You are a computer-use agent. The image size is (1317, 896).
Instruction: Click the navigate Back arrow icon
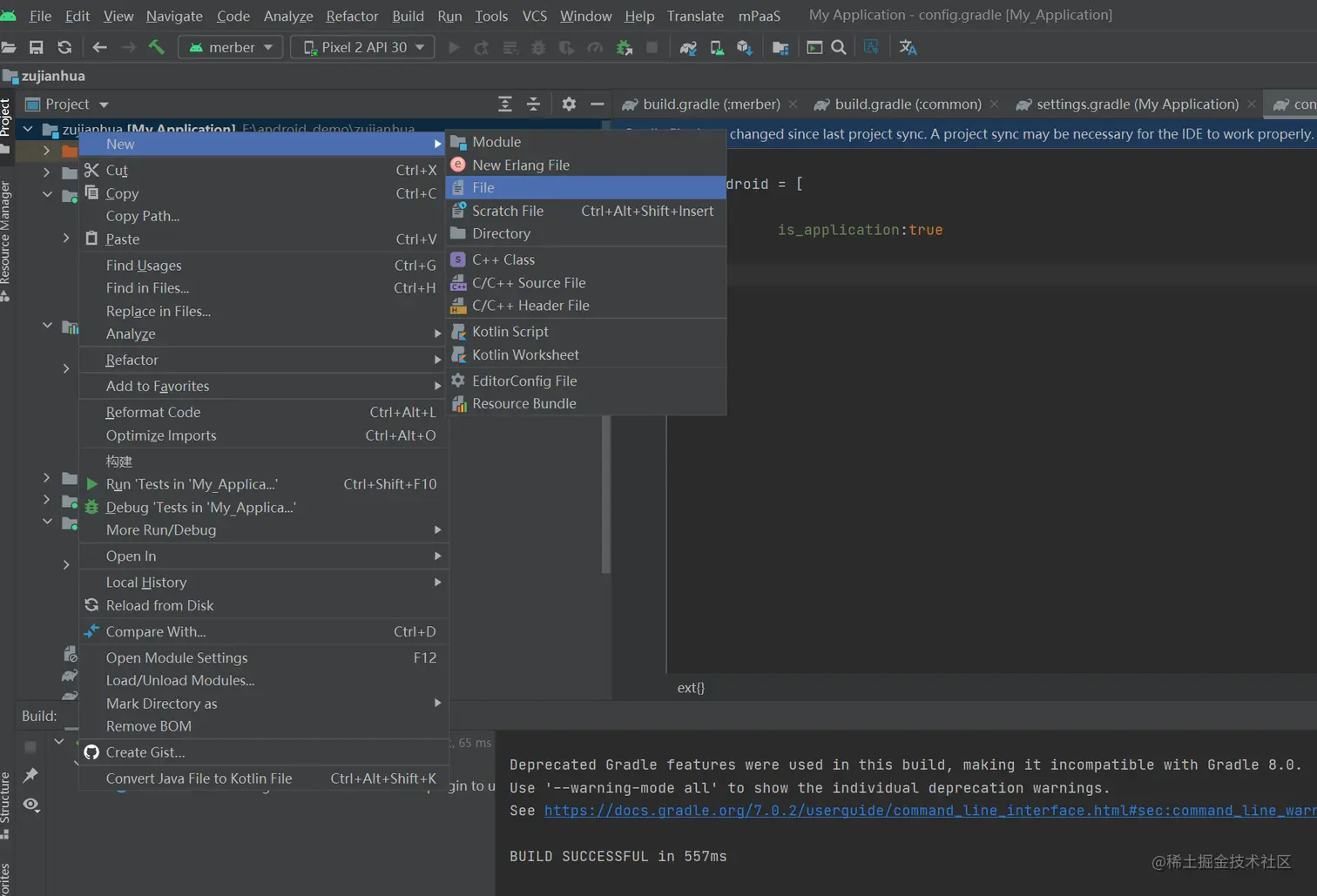(99, 47)
